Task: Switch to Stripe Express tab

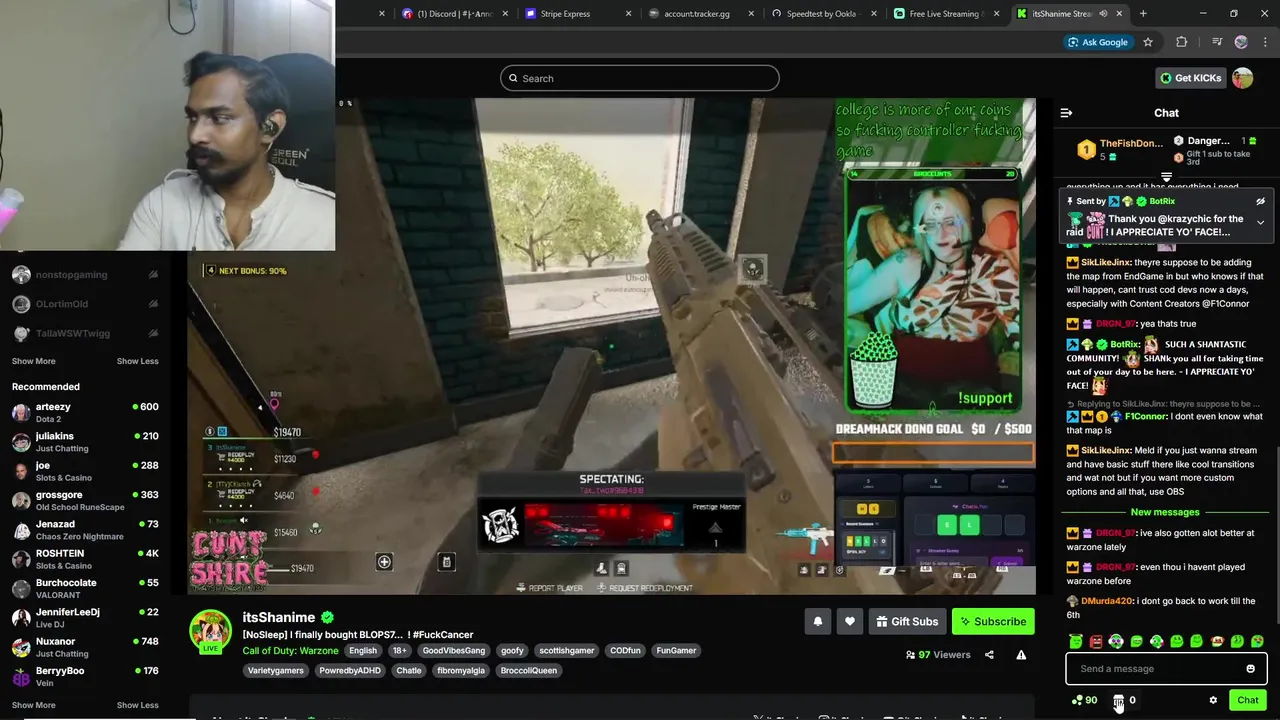Action: 580,14
